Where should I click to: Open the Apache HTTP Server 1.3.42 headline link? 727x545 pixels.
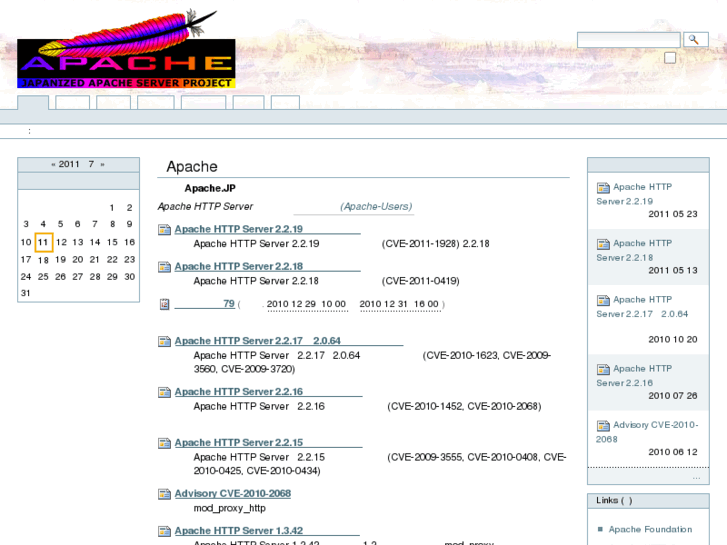pyautogui.click(x=267, y=531)
